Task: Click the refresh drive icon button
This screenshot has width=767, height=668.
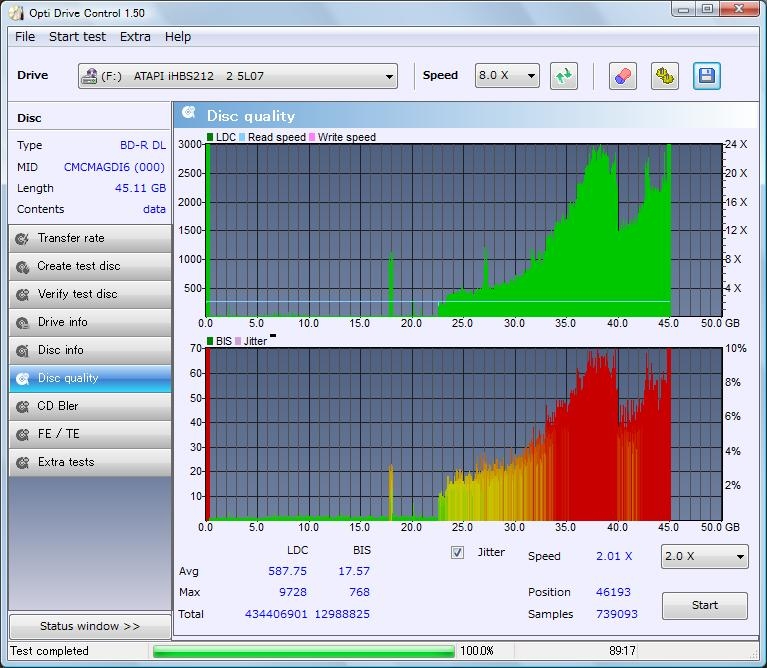Action: [564, 76]
